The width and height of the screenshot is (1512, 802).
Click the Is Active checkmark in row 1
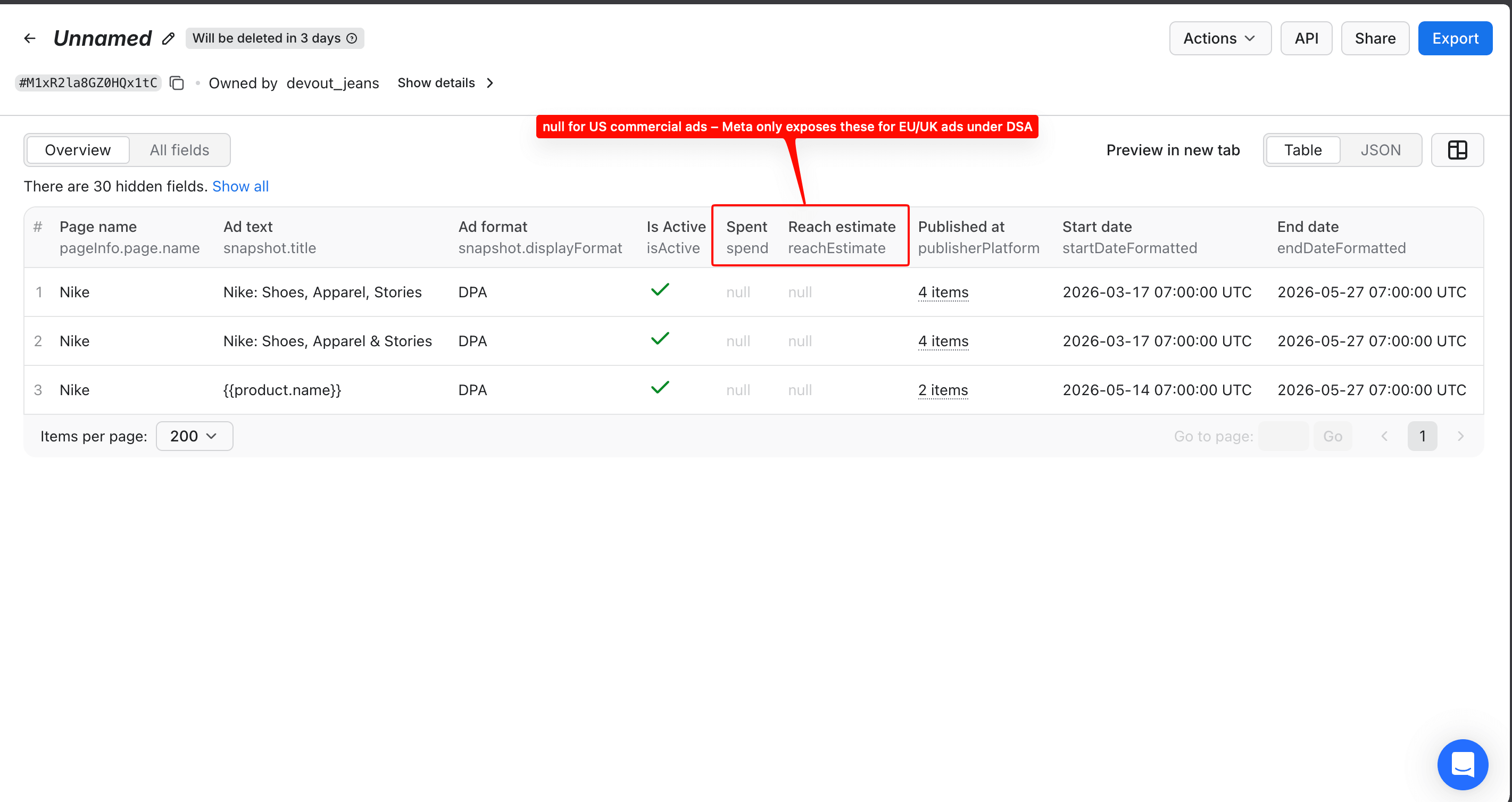[x=660, y=290]
